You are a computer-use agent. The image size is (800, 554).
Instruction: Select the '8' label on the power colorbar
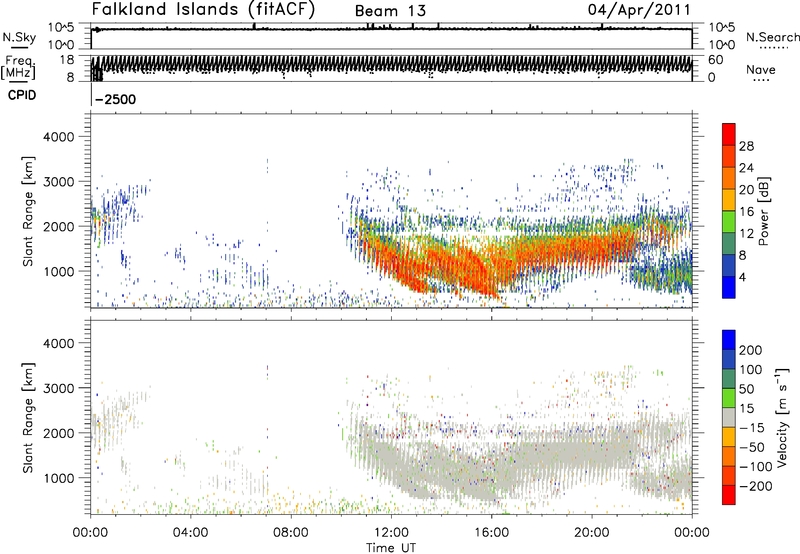(742, 256)
